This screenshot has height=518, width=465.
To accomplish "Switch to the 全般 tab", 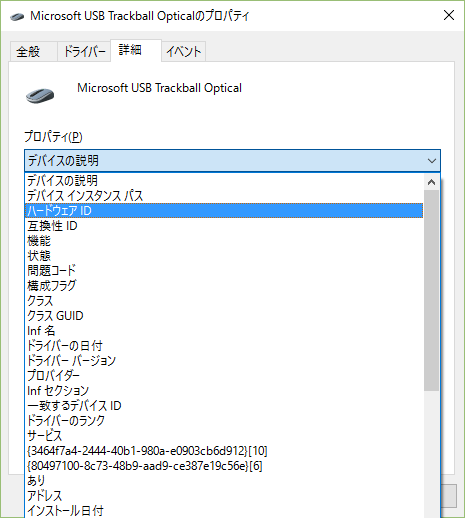I will pos(33,52).
